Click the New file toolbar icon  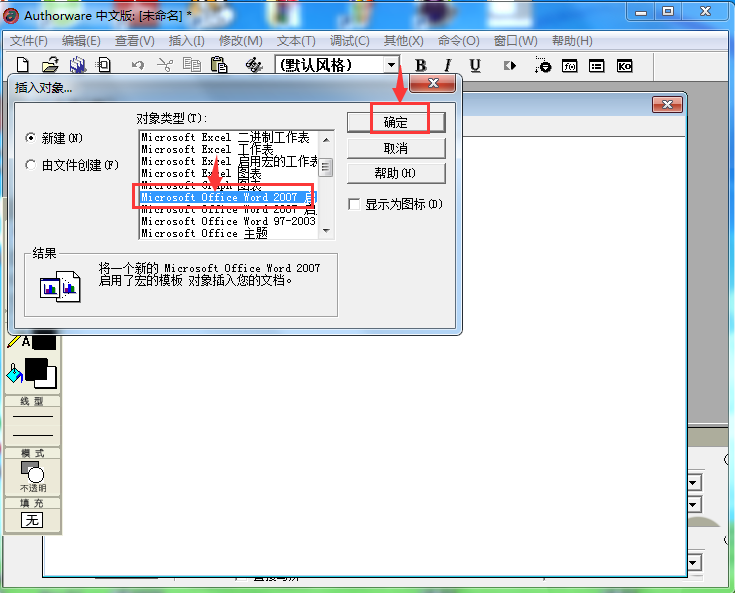tap(22, 65)
